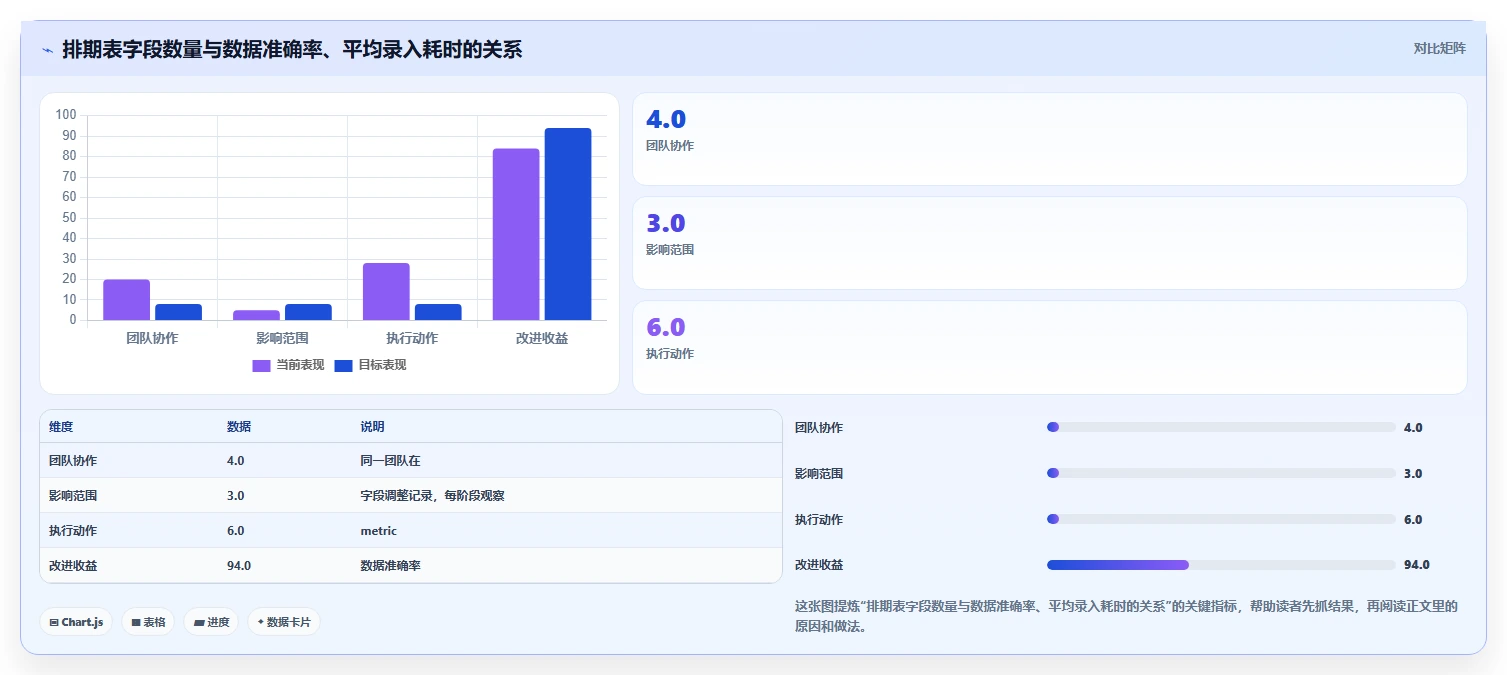
Task: Click the purple 改进收益 current bar in chart
Action: [516, 234]
